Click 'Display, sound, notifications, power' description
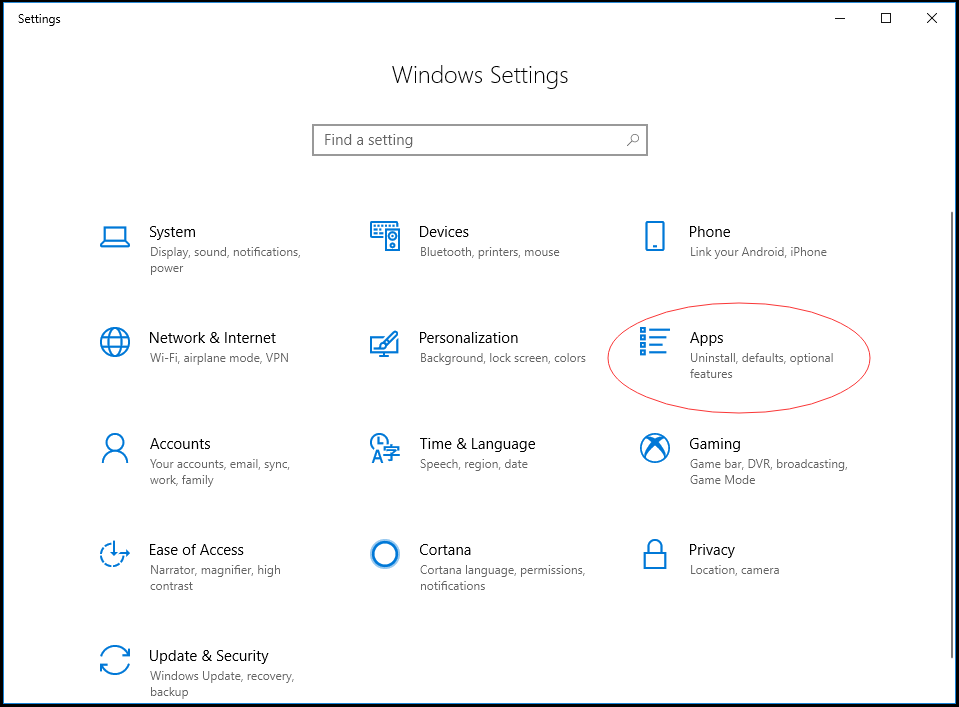Viewport: 959px width, 707px height. click(x=225, y=260)
